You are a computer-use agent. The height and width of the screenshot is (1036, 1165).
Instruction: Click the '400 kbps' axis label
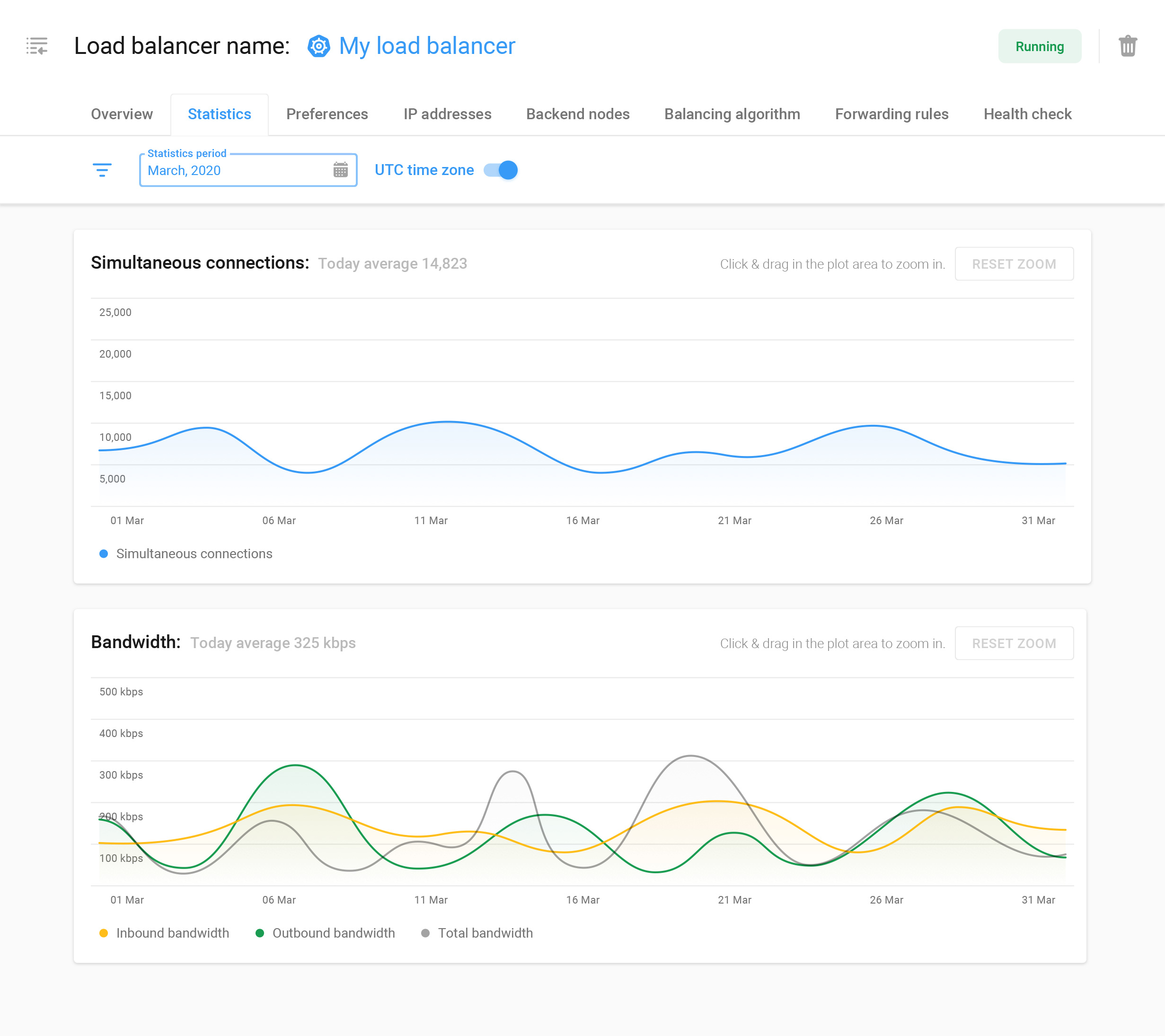[x=121, y=733]
